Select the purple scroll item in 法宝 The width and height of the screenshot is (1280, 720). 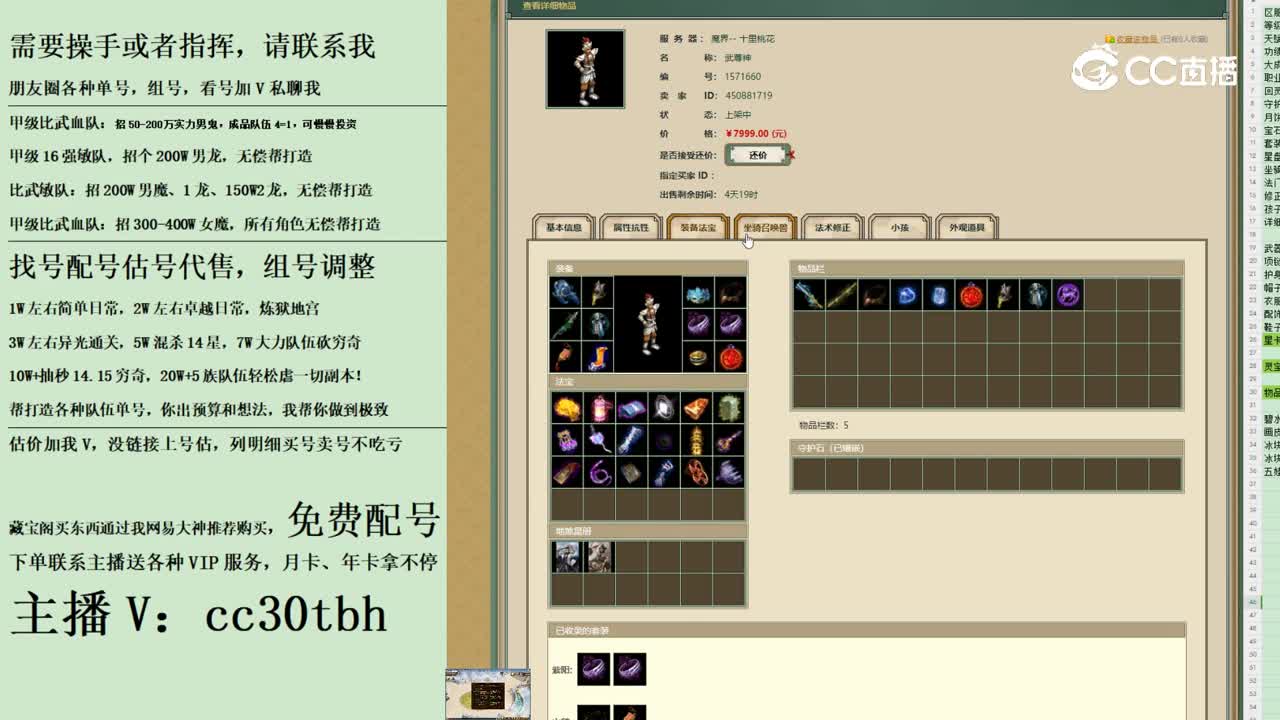[631, 407]
